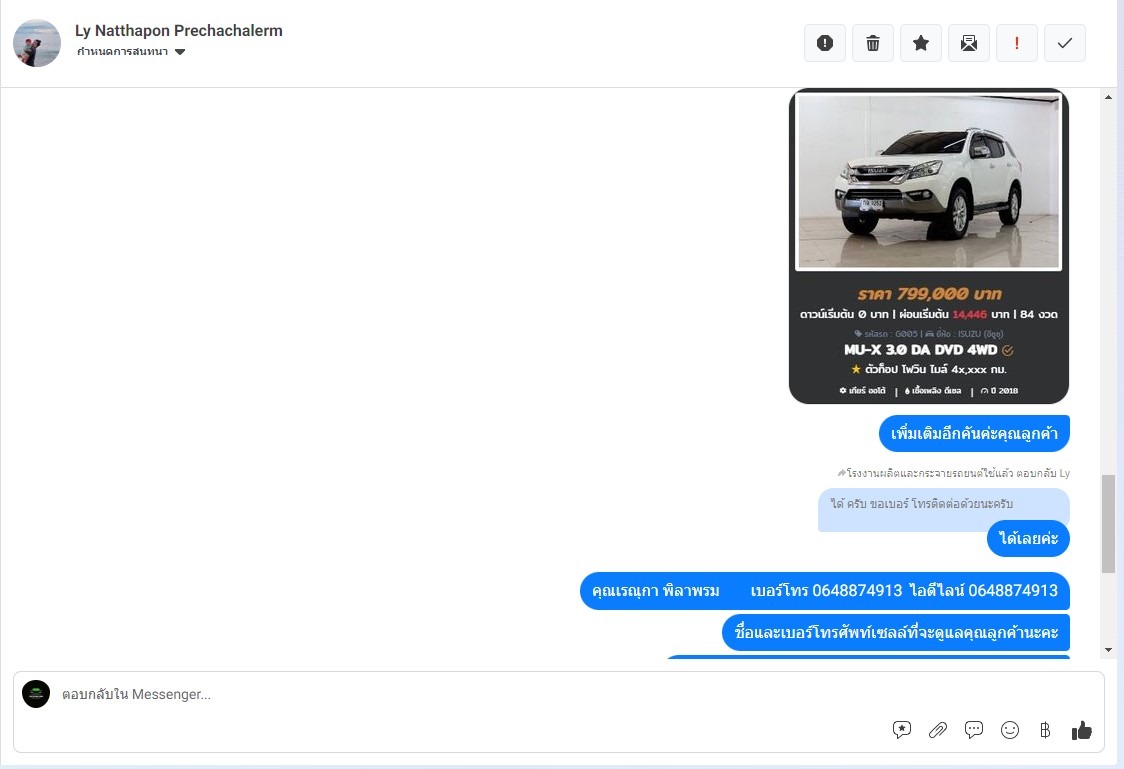Click the chat scrollbar down arrow
The height and width of the screenshot is (769, 1124).
click(x=1108, y=650)
